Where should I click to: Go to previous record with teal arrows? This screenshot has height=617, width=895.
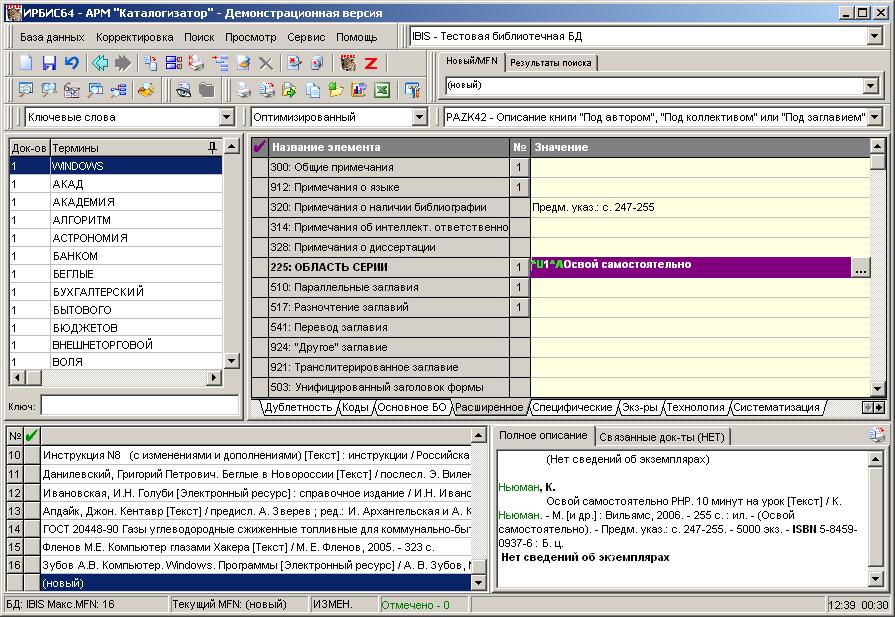coord(101,63)
